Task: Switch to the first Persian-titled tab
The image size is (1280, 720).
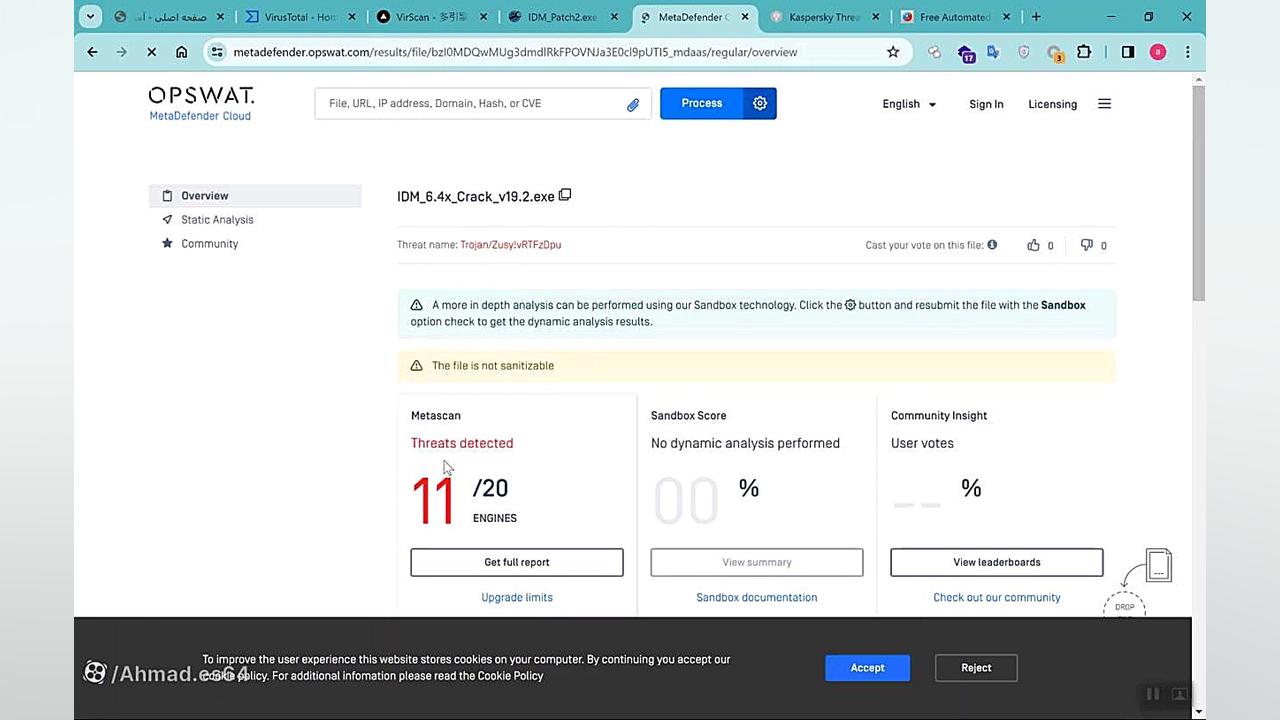Action: [168, 17]
